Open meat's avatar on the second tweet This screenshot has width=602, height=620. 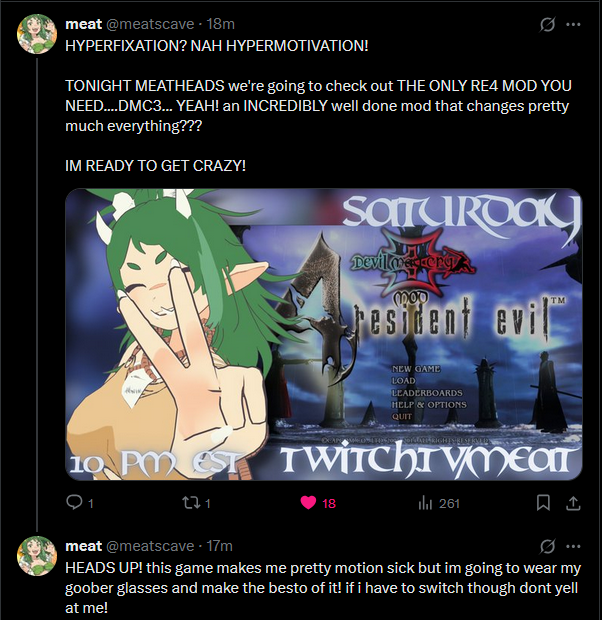[37, 556]
